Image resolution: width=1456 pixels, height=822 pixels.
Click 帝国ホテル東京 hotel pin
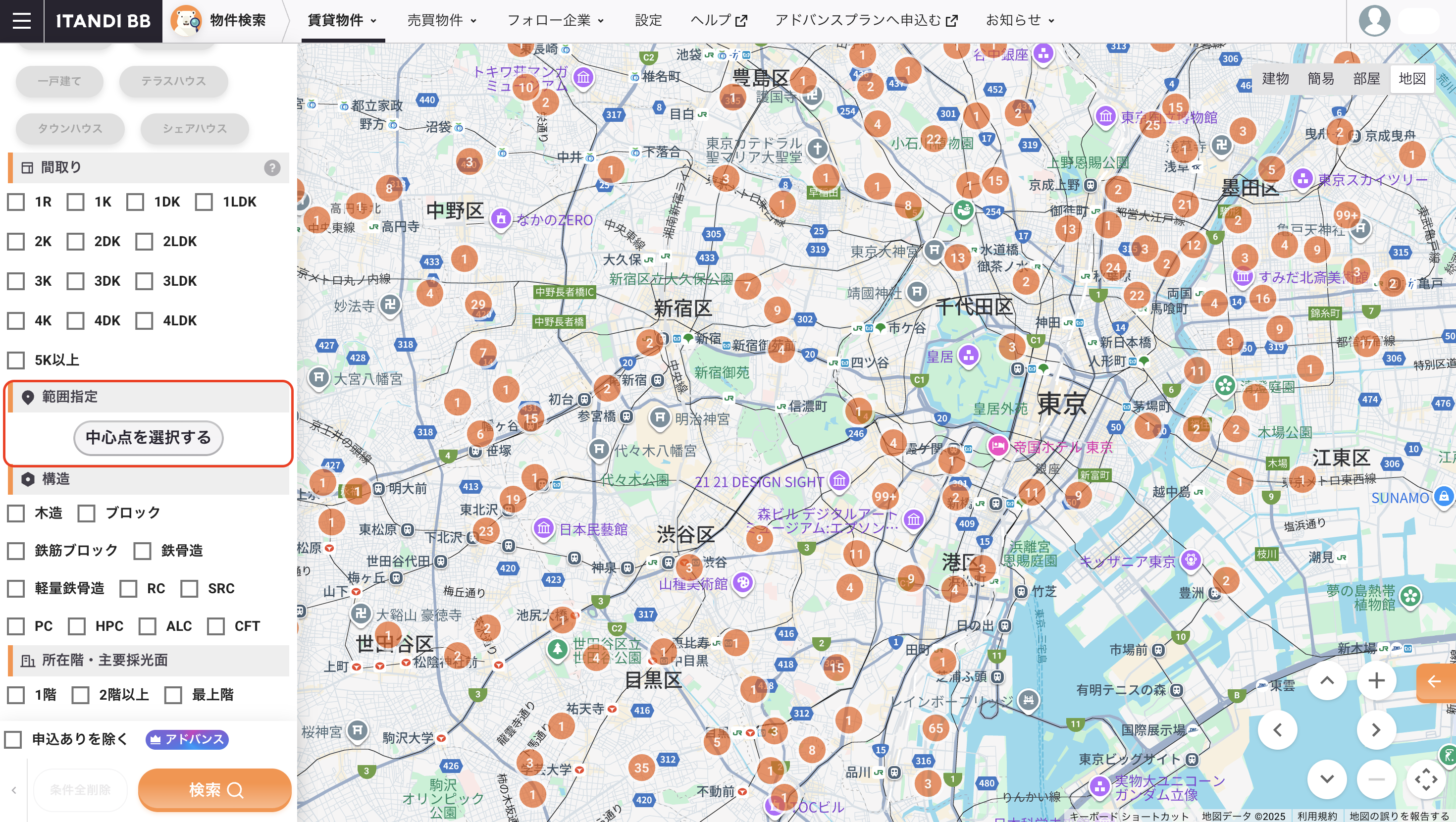coord(998,446)
